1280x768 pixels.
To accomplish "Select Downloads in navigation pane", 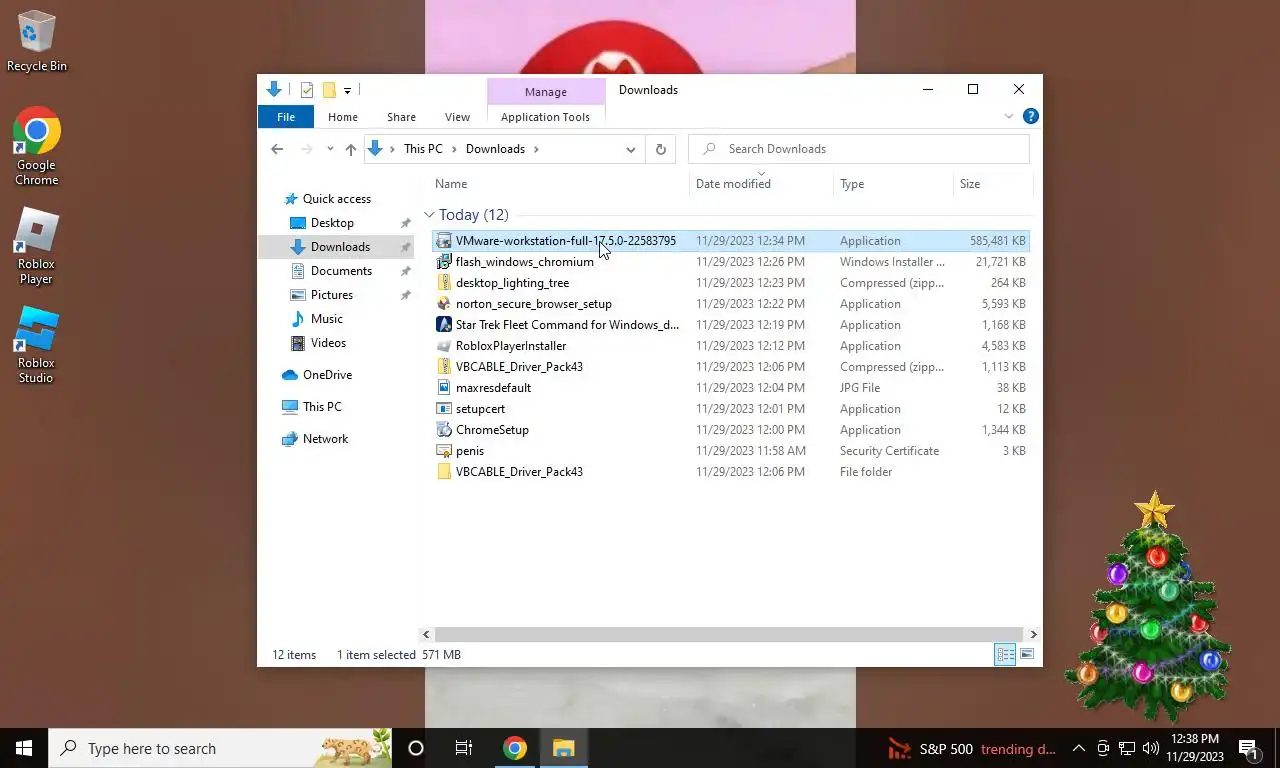I will pyautogui.click(x=340, y=247).
